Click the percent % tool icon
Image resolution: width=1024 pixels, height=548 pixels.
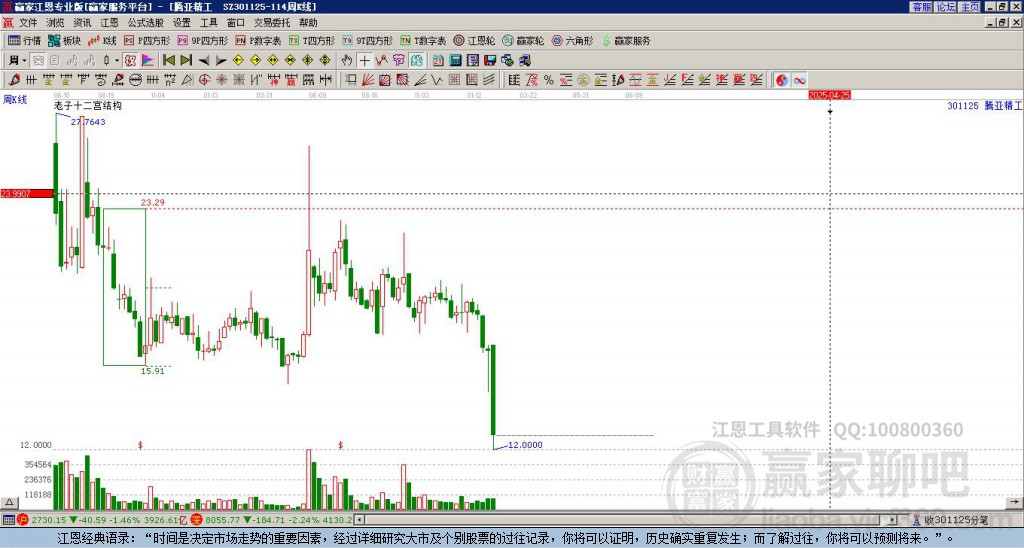point(549,80)
